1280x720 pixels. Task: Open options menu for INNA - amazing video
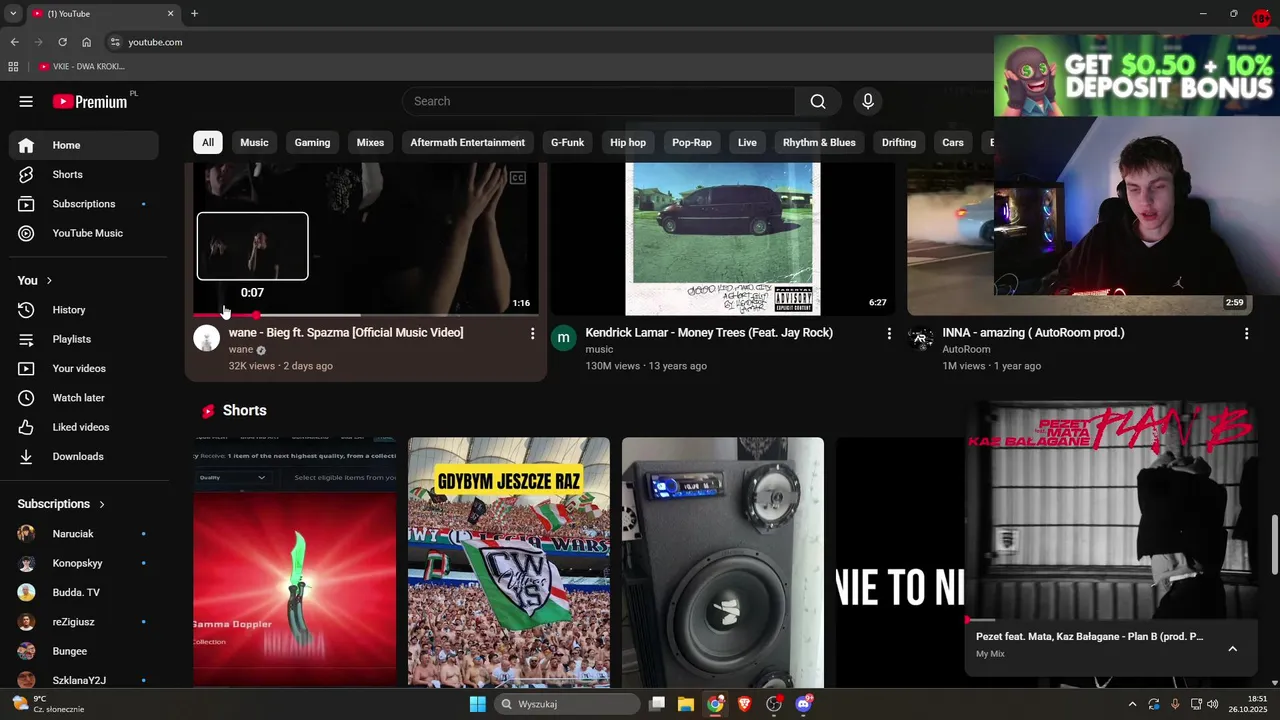[1246, 334]
